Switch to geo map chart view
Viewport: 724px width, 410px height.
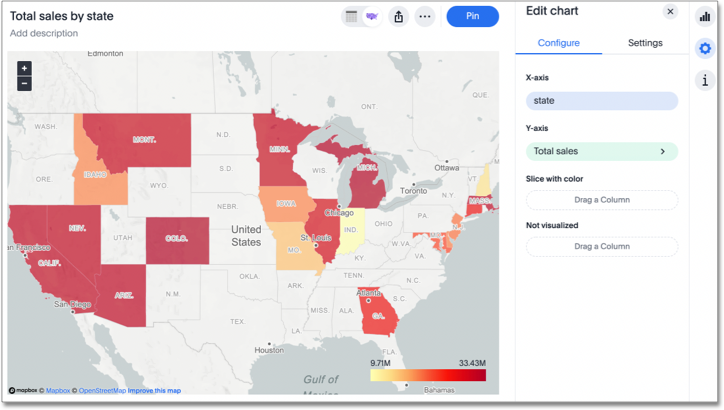372,16
